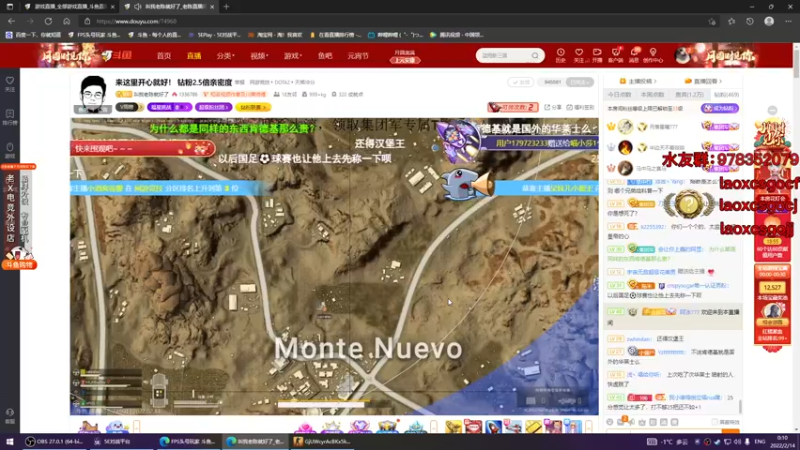Expand the 分类 dropdown in navigation
800x450 pixels.
coord(225,56)
